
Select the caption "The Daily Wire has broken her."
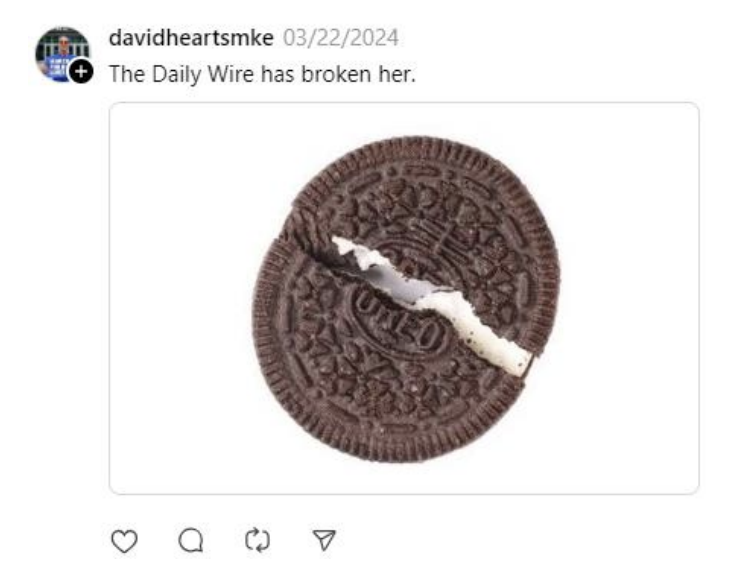click(263, 74)
